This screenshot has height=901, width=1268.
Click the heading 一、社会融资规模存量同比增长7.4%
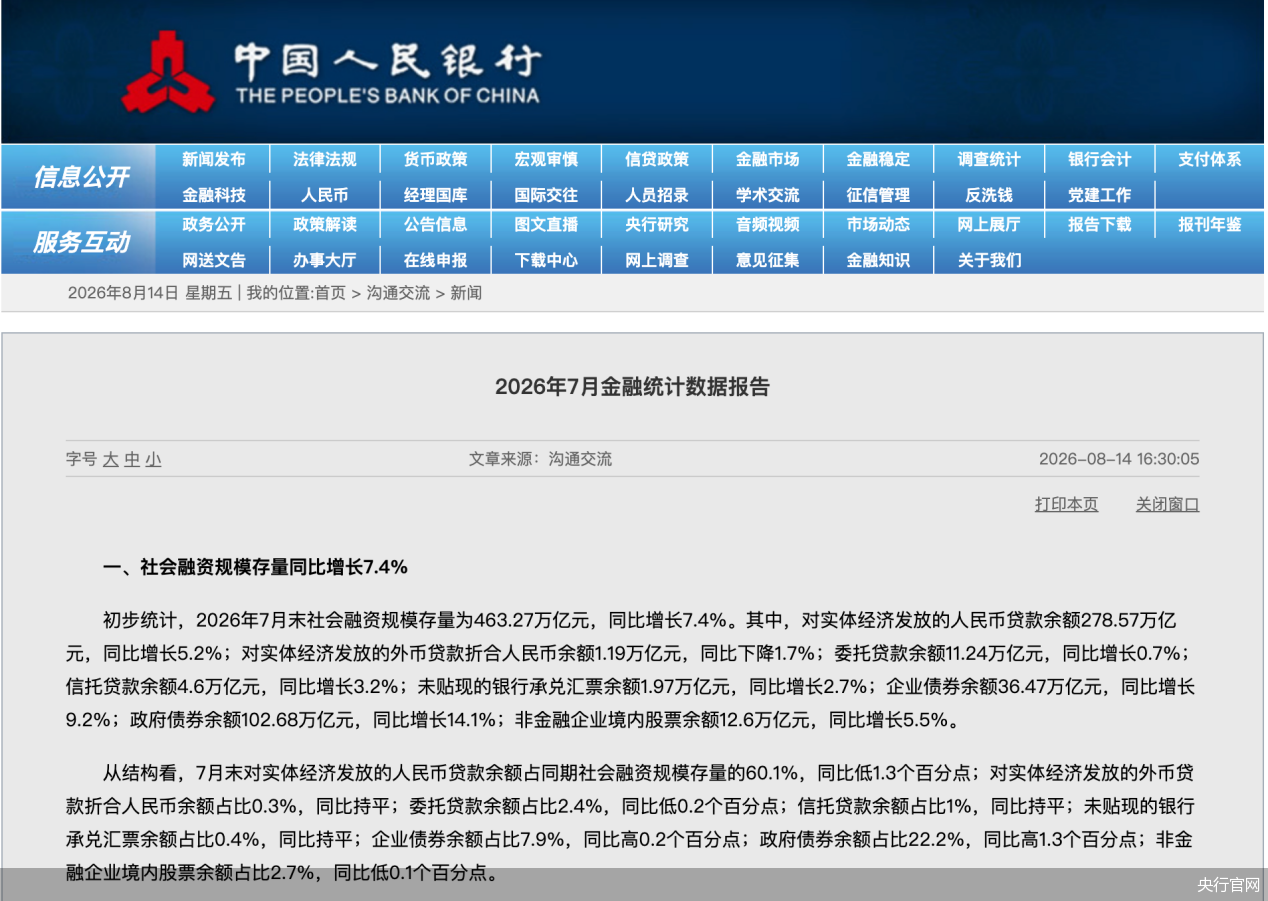click(x=255, y=567)
